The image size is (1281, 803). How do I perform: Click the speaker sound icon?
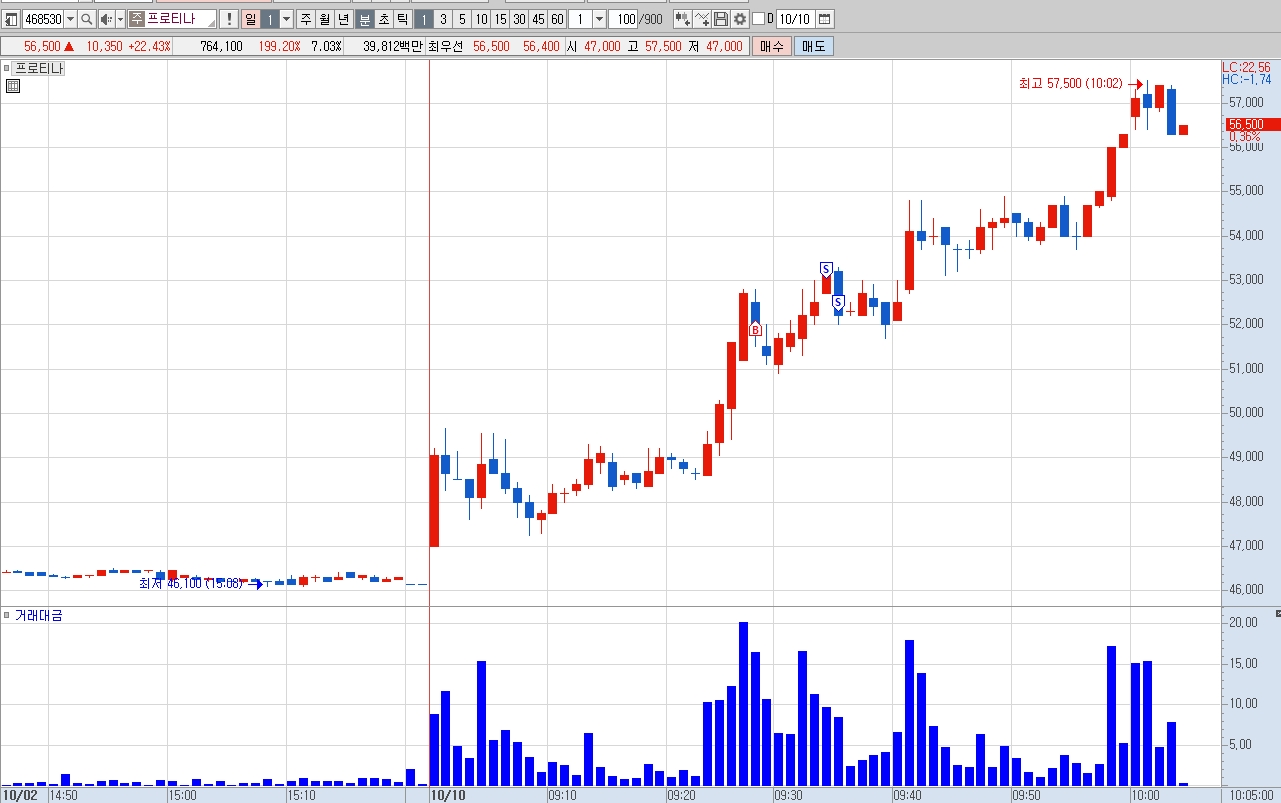click(x=106, y=19)
